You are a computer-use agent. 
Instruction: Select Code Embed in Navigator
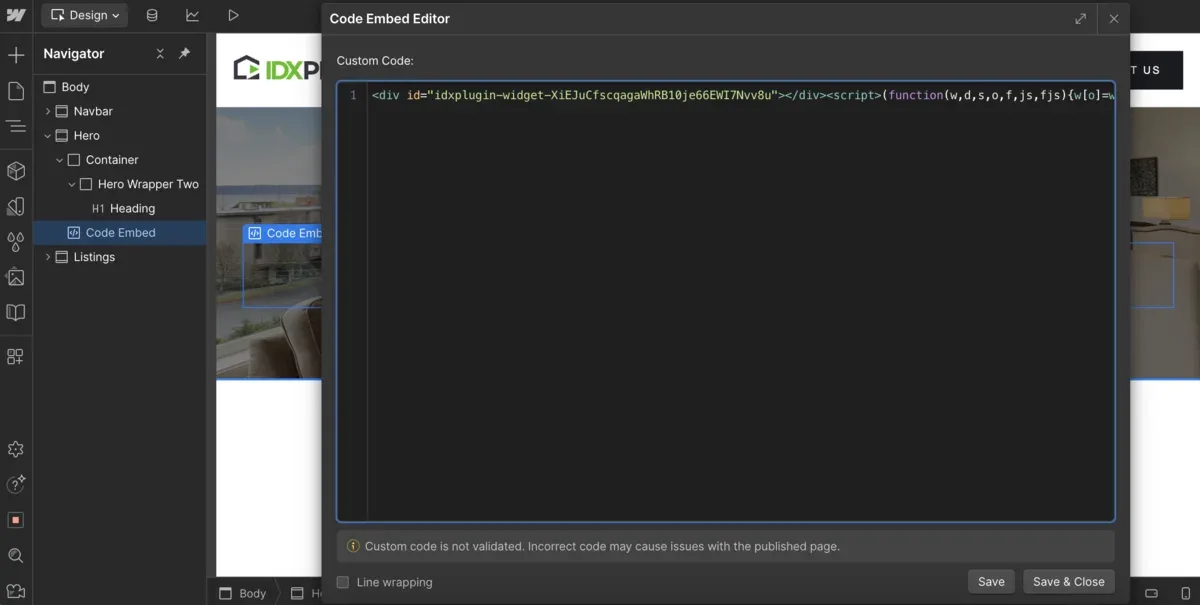[x=120, y=232]
